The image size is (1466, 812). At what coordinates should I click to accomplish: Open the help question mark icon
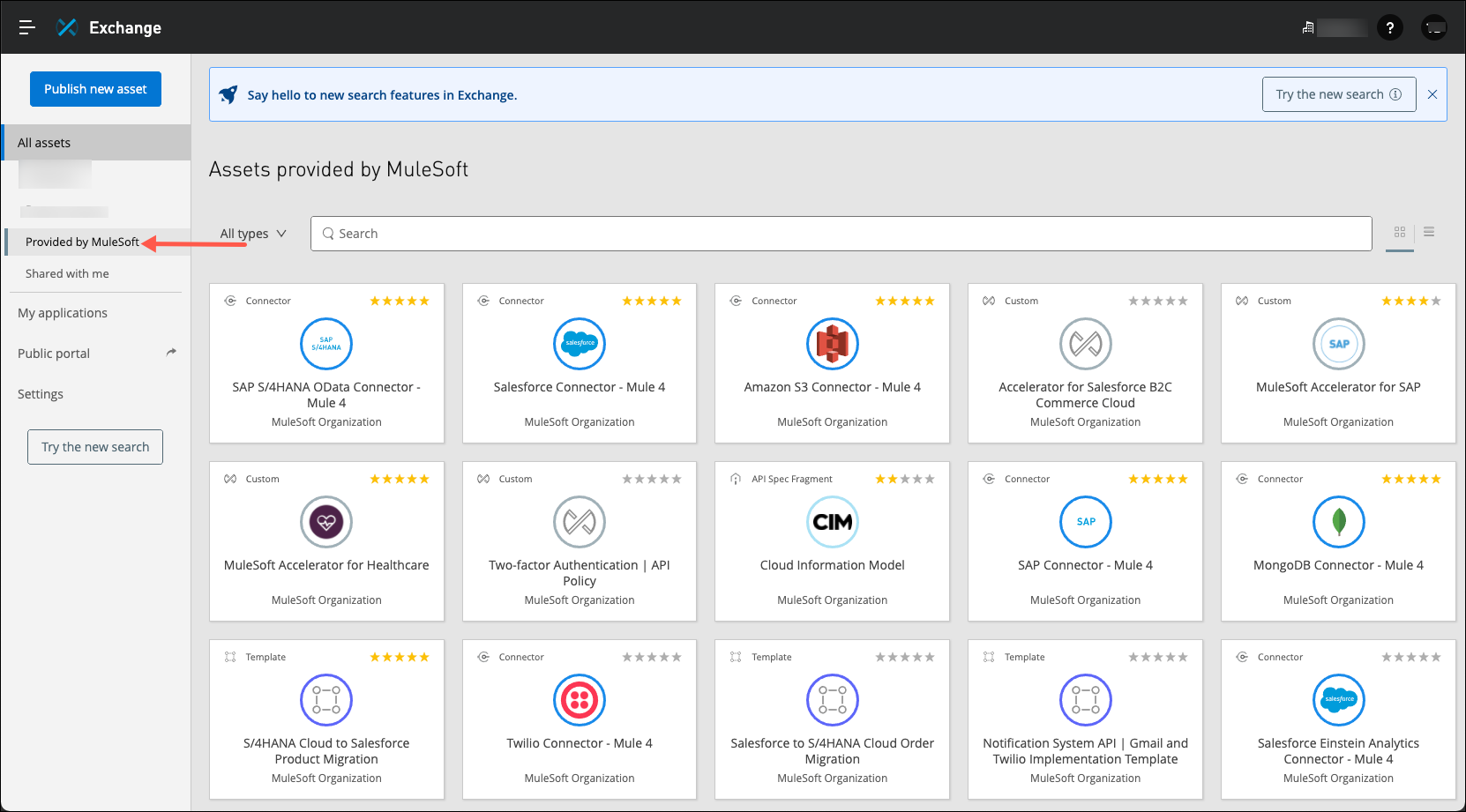(1390, 28)
